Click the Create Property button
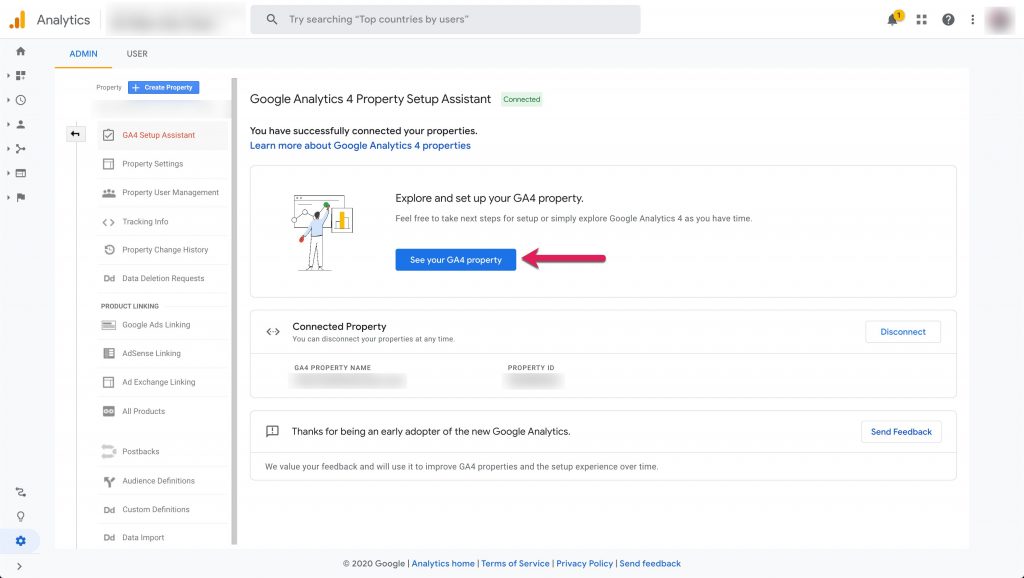The height and width of the screenshot is (578, 1024). point(163,88)
